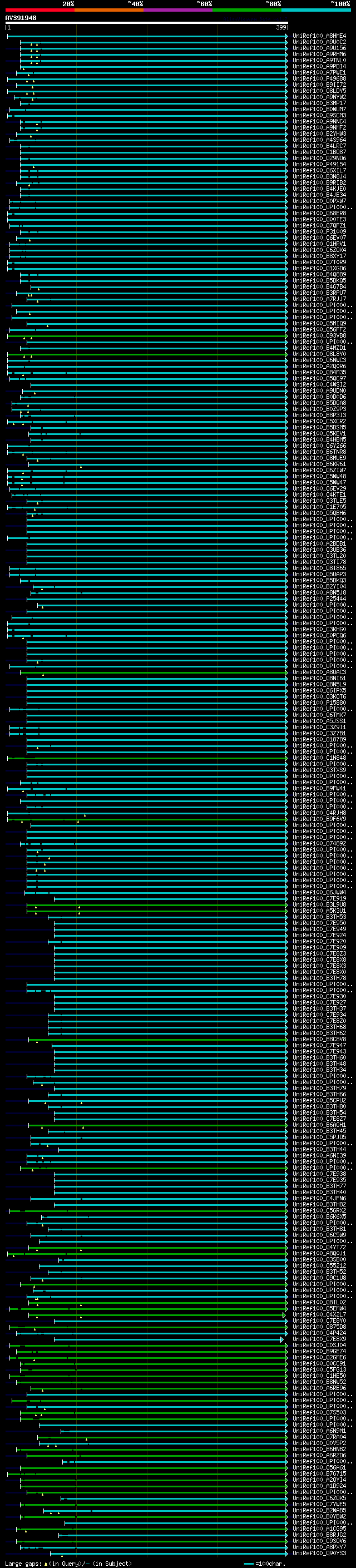Screen dimensions: 356x1568
Task: Click the purple ~60% identity legend bar
Action: click(x=179, y=10)
